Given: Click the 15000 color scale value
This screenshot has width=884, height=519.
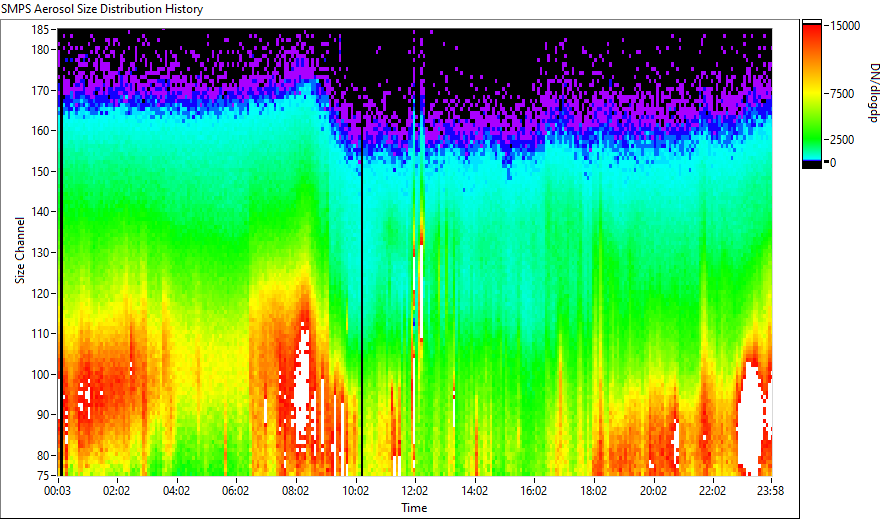Looking at the screenshot, I should [846, 26].
